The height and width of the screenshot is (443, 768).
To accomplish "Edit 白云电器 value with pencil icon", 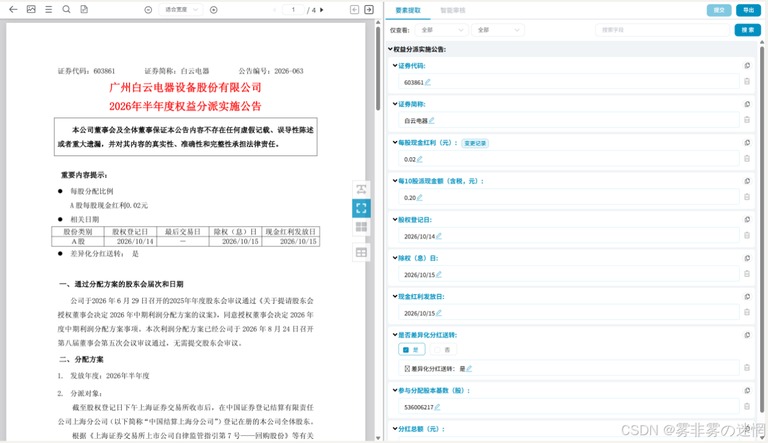I will tap(432, 121).
